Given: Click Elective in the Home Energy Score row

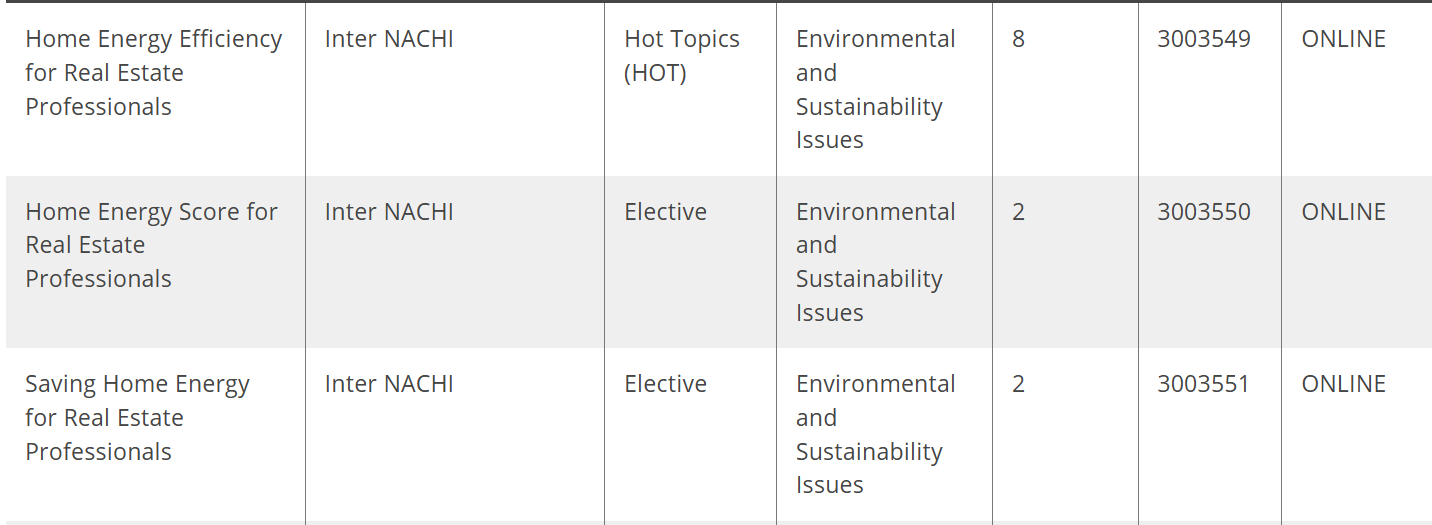Looking at the screenshot, I should click(665, 212).
